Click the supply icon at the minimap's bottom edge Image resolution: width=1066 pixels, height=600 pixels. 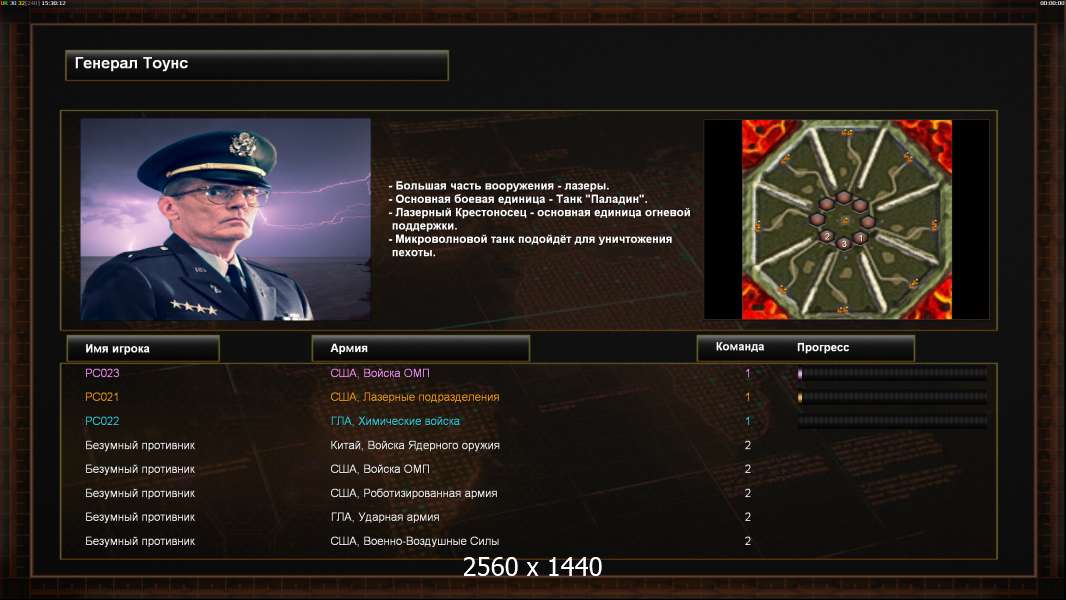(x=842, y=309)
